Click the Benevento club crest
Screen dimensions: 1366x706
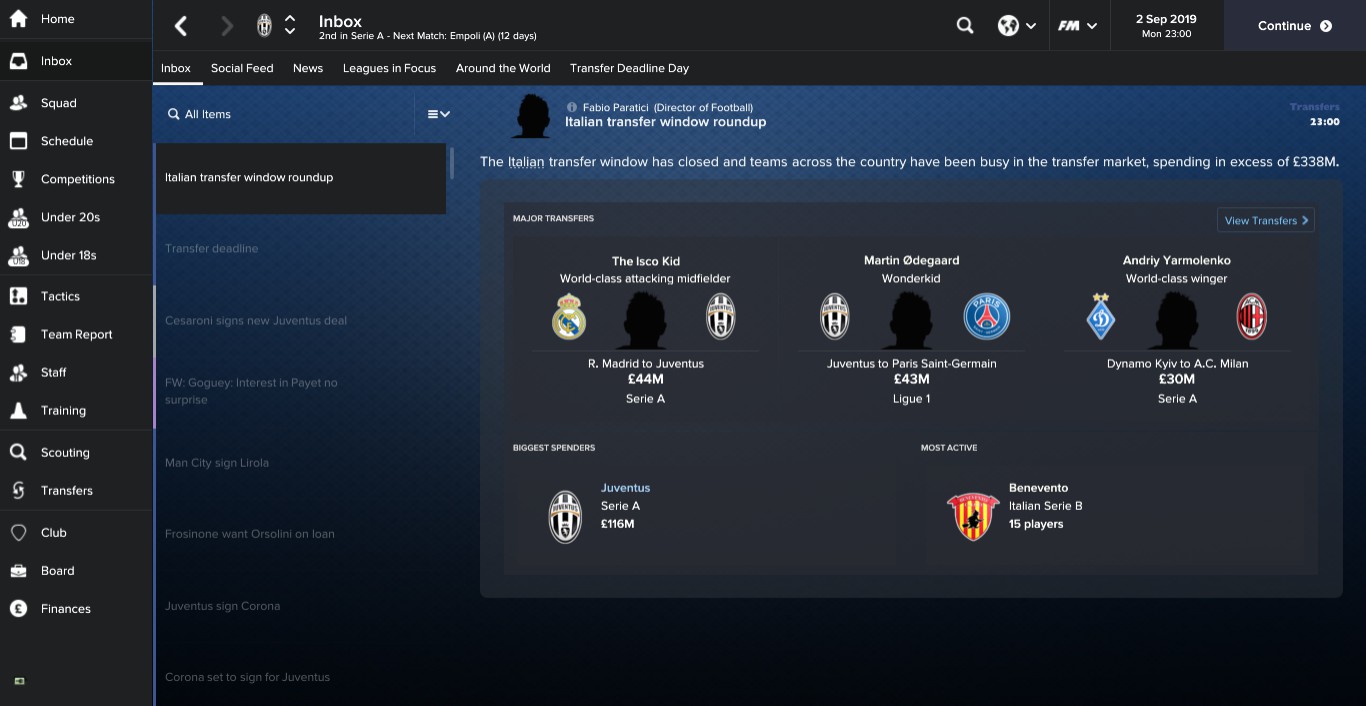(973, 516)
